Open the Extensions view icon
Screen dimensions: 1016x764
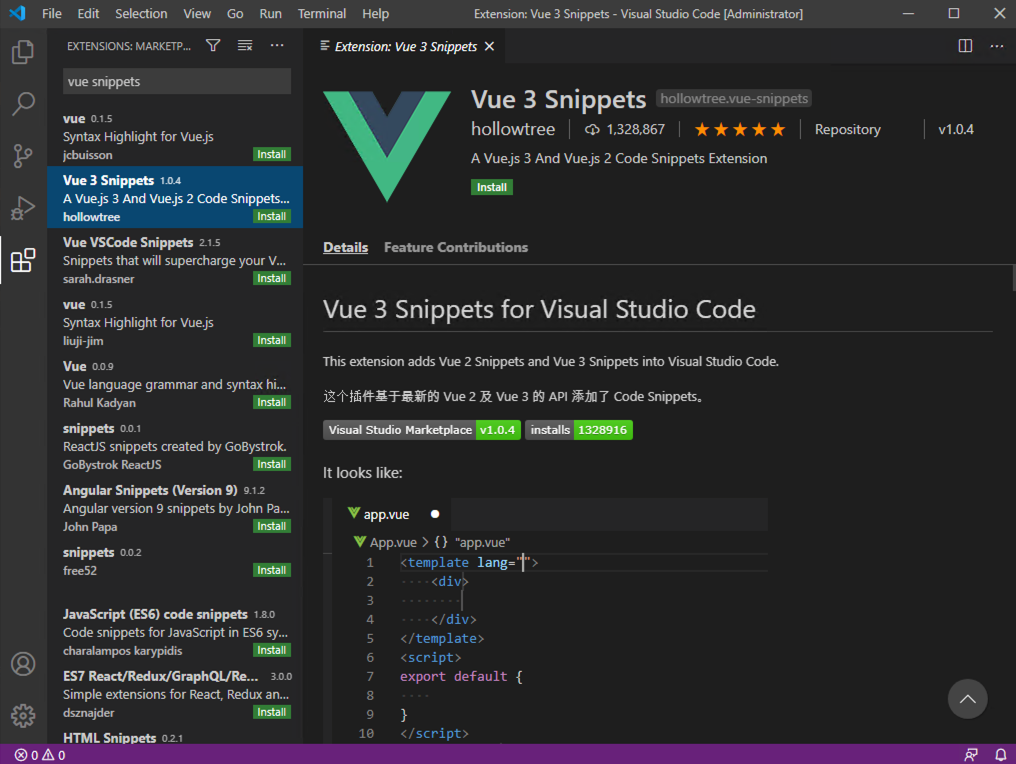coord(23,260)
